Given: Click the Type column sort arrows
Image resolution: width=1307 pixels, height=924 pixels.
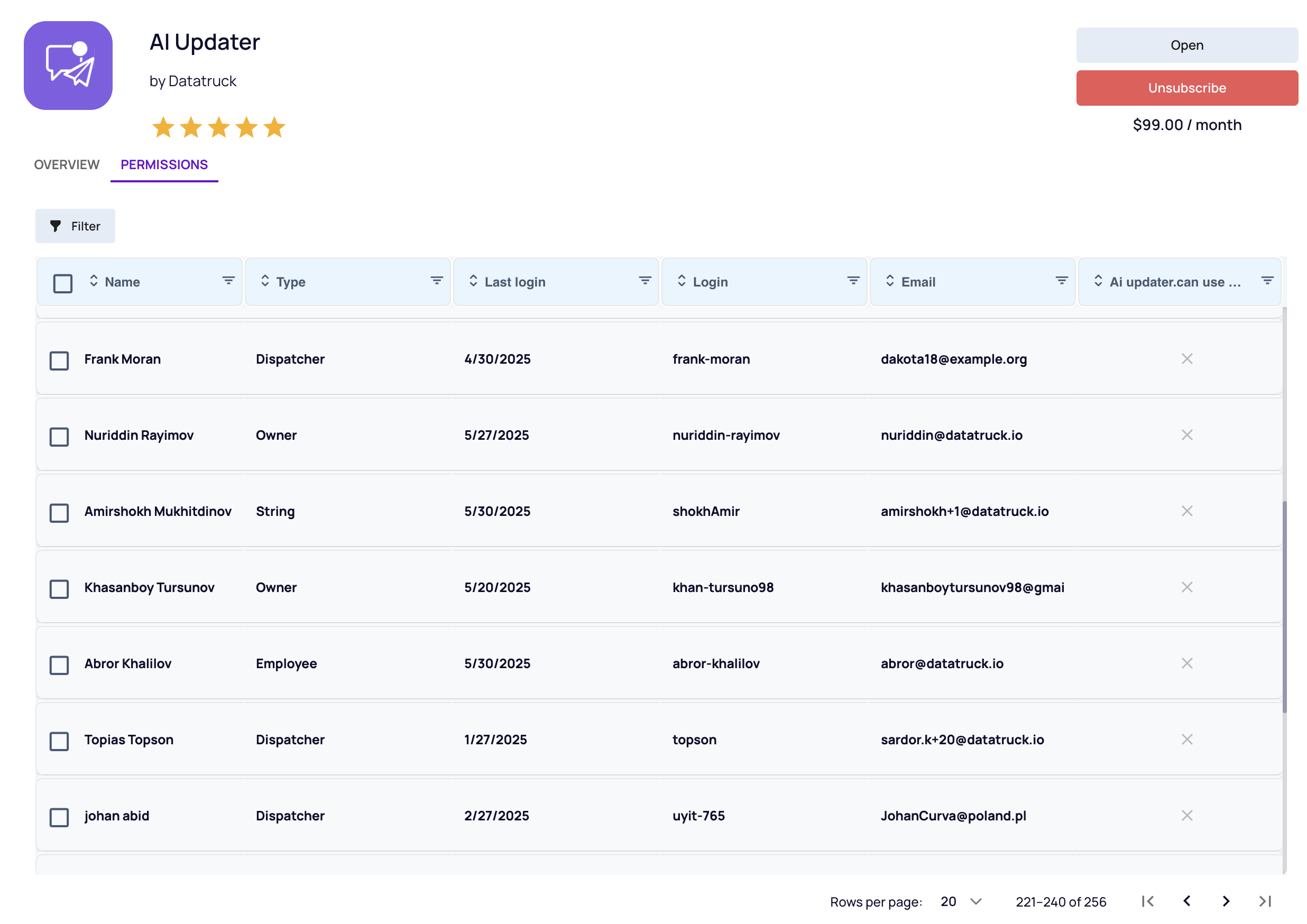Looking at the screenshot, I should (x=265, y=281).
